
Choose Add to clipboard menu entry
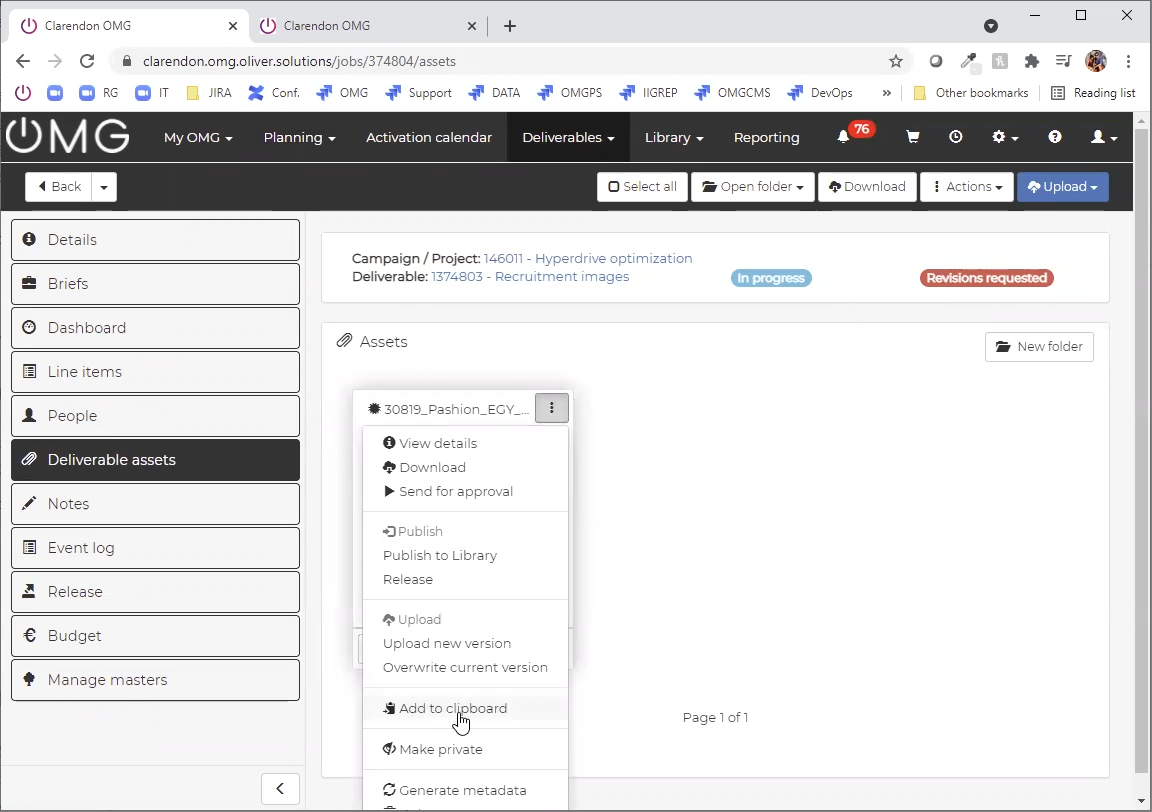[x=452, y=708]
